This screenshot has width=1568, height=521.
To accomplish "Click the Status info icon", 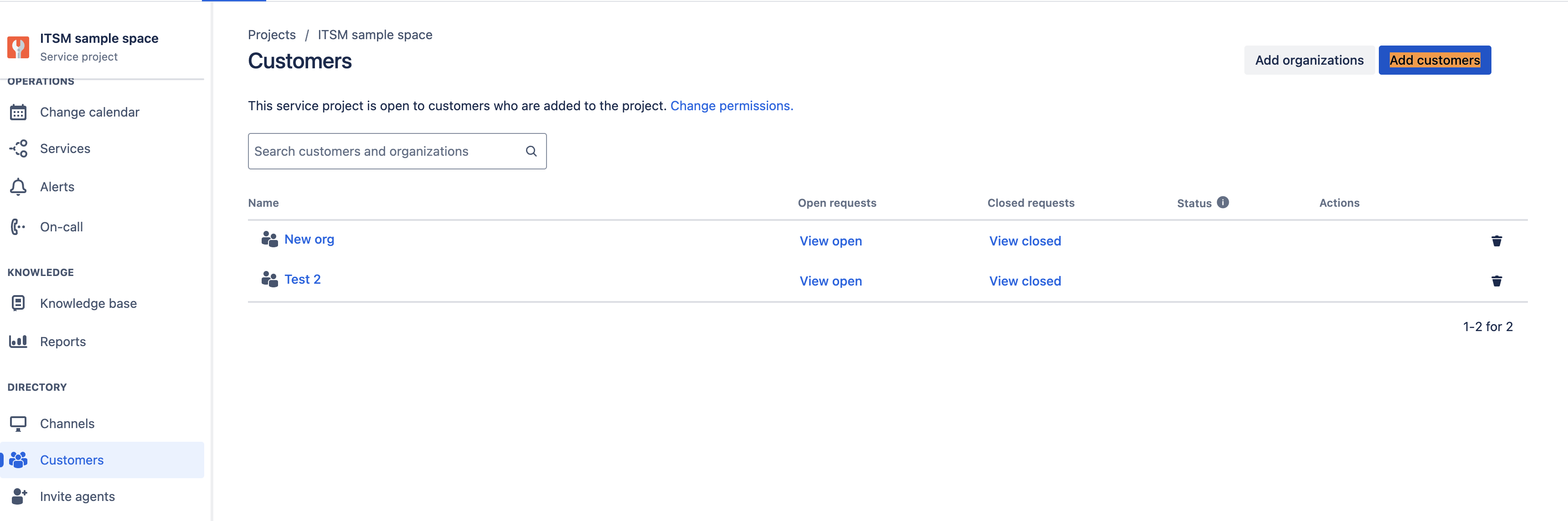I will pos(1222,203).
